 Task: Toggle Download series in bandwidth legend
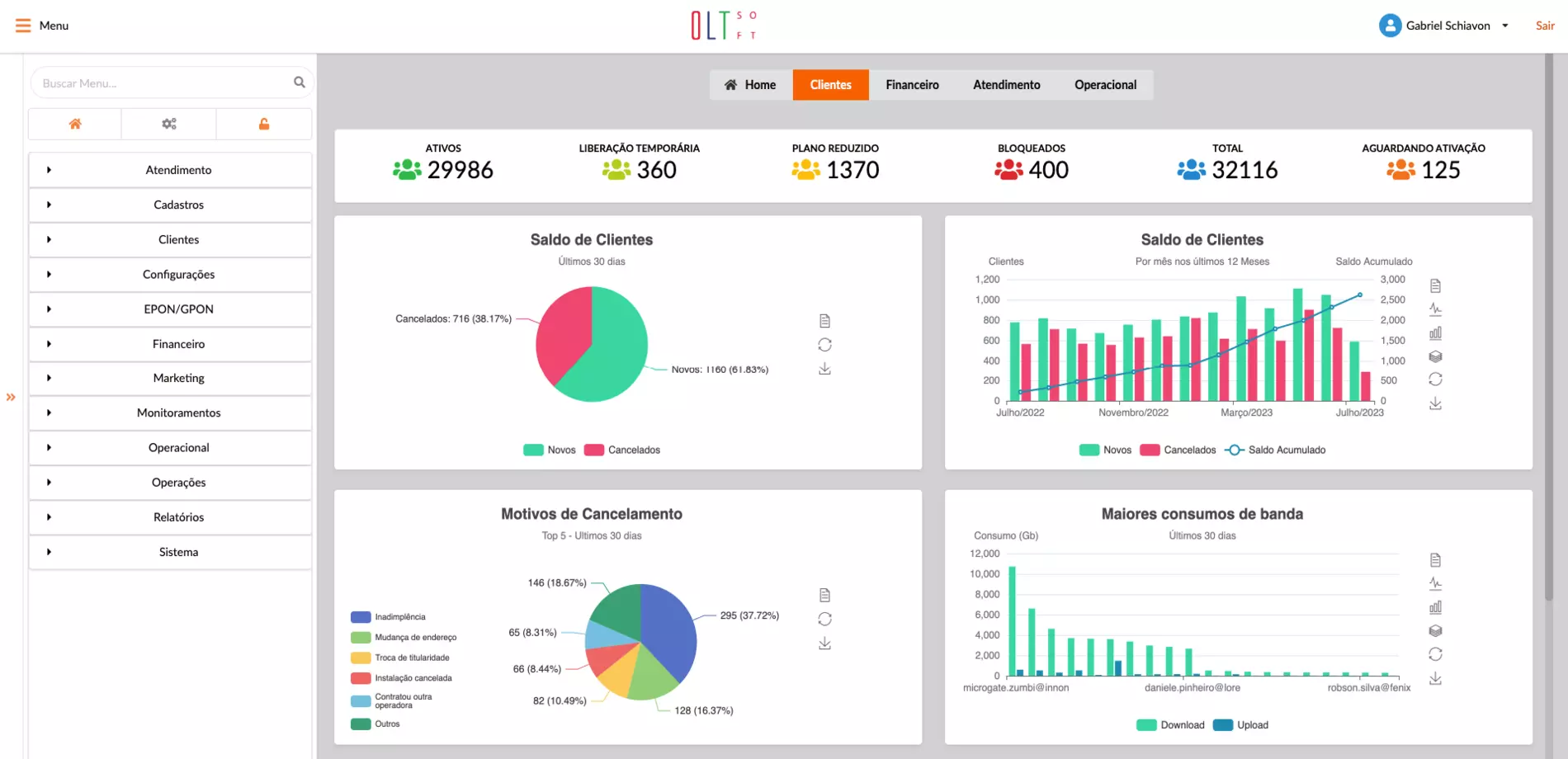click(1170, 725)
